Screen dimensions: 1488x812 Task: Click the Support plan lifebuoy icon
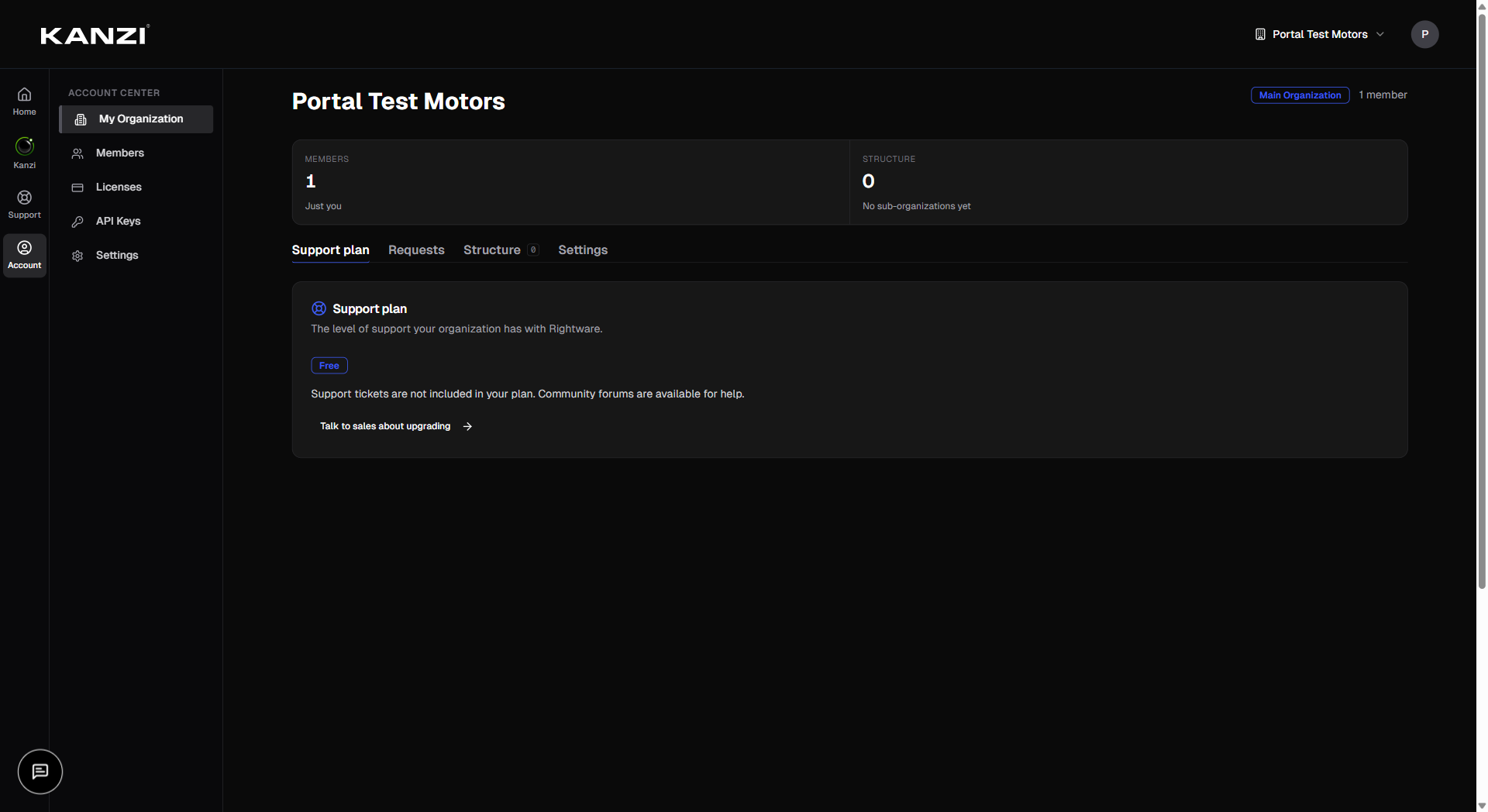(319, 308)
